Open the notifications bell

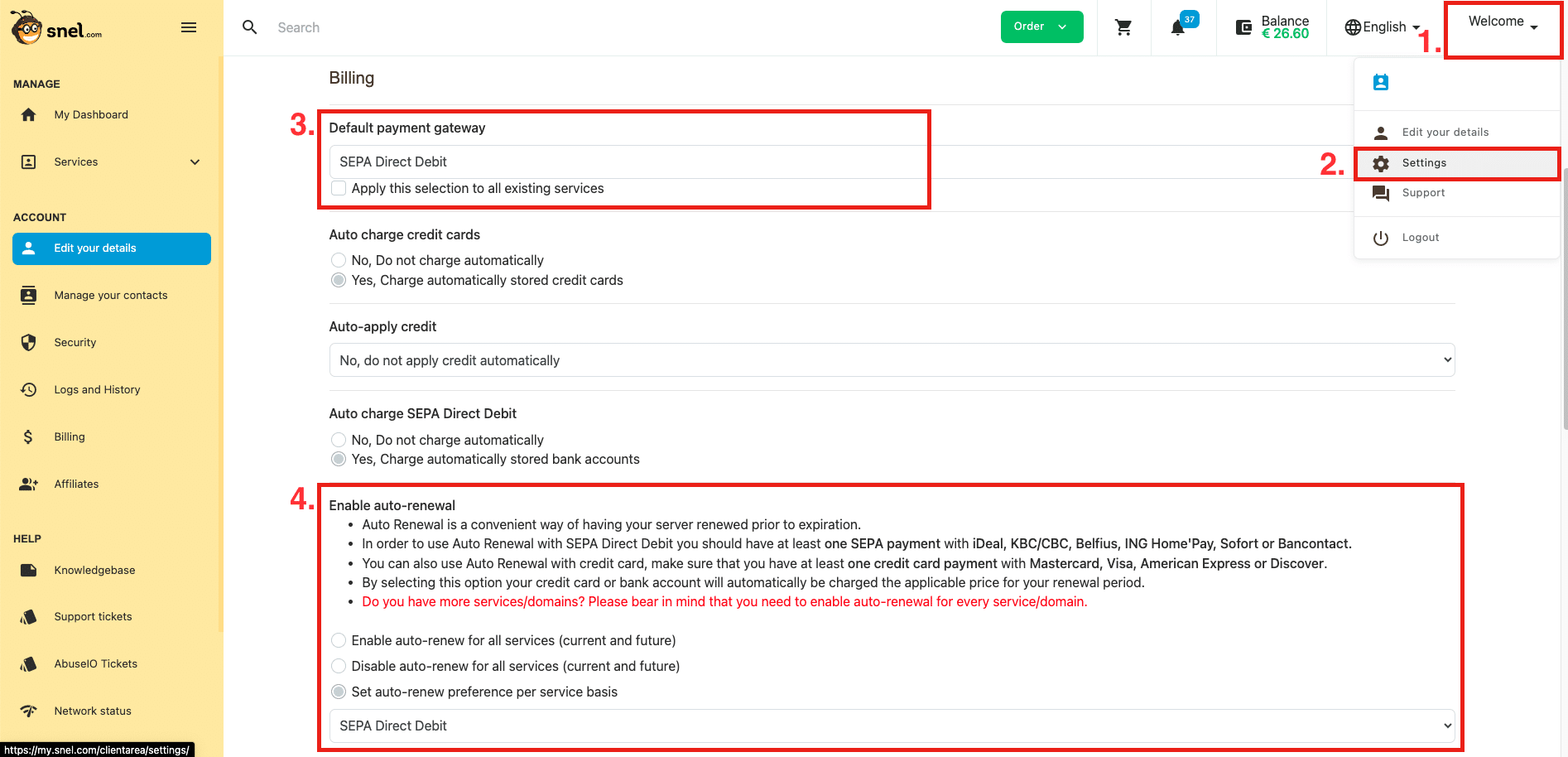(x=1178, y=27)
